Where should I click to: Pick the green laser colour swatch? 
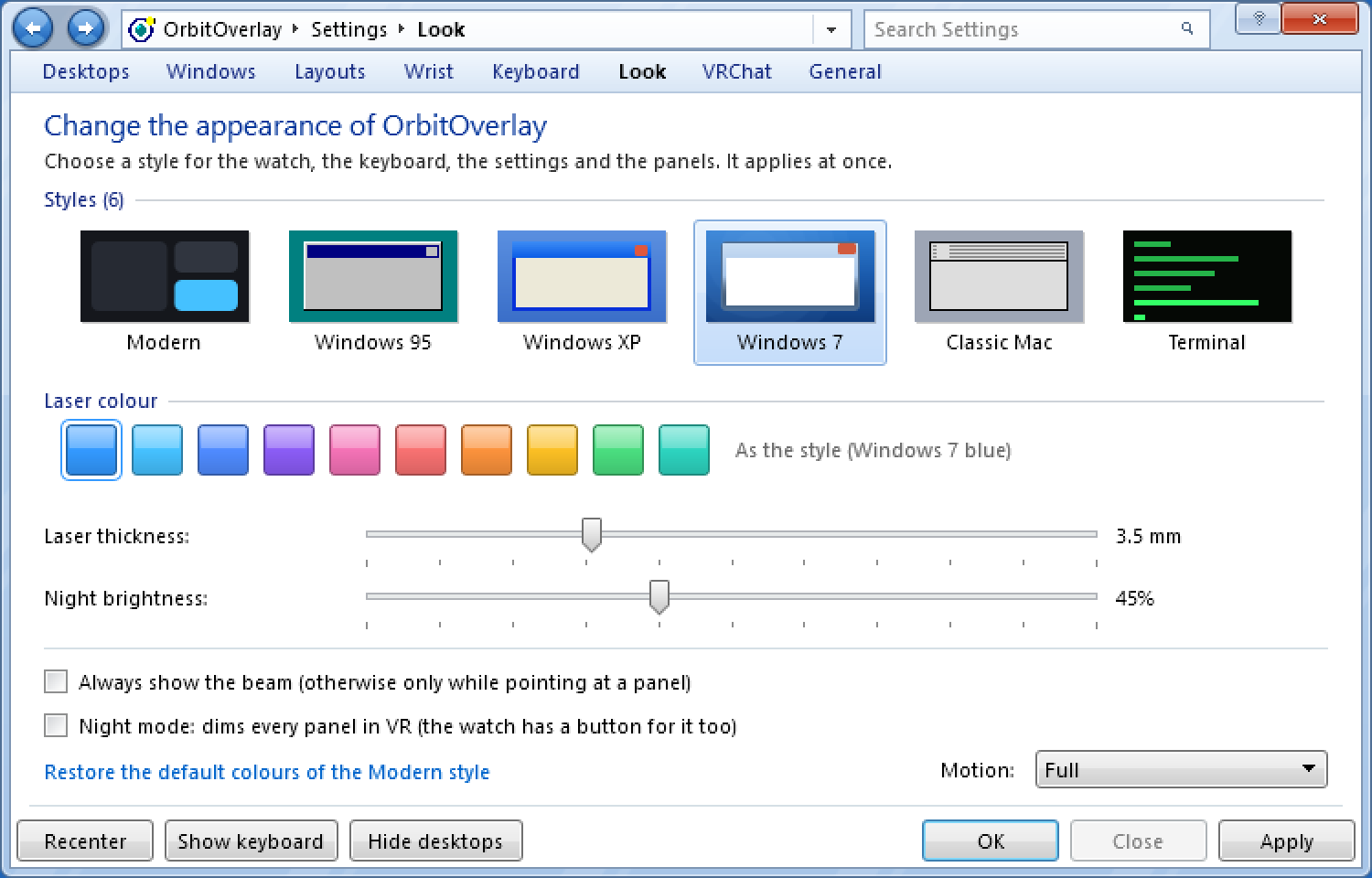(x=618, y=450)
